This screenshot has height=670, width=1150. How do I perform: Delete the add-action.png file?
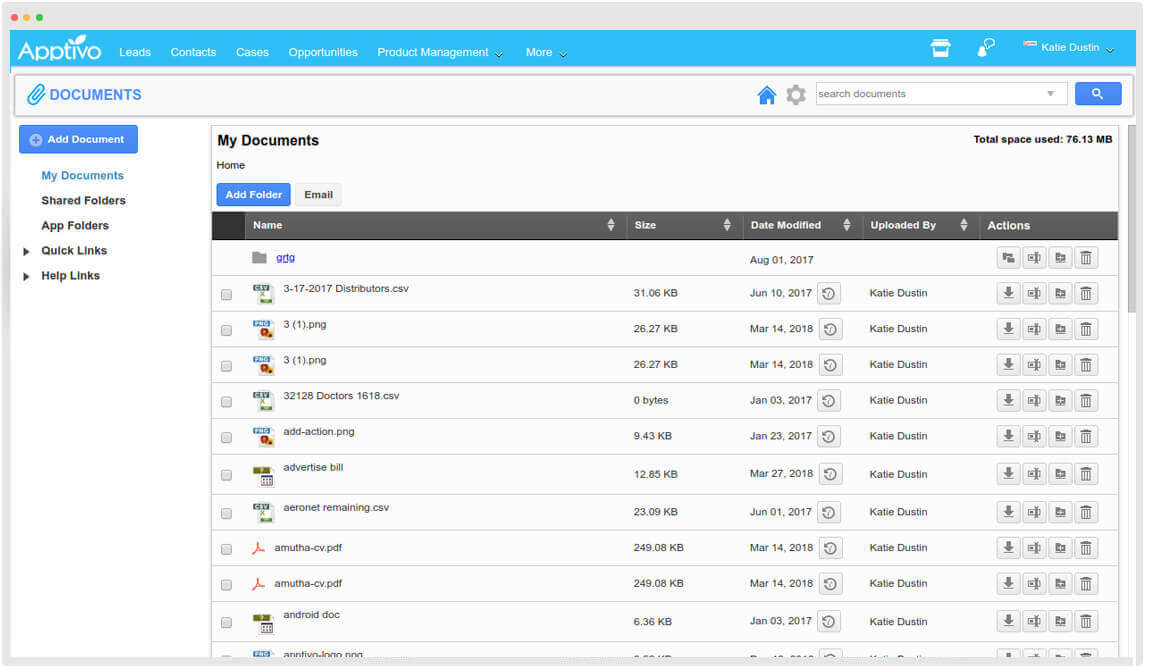click(1086, 436)
